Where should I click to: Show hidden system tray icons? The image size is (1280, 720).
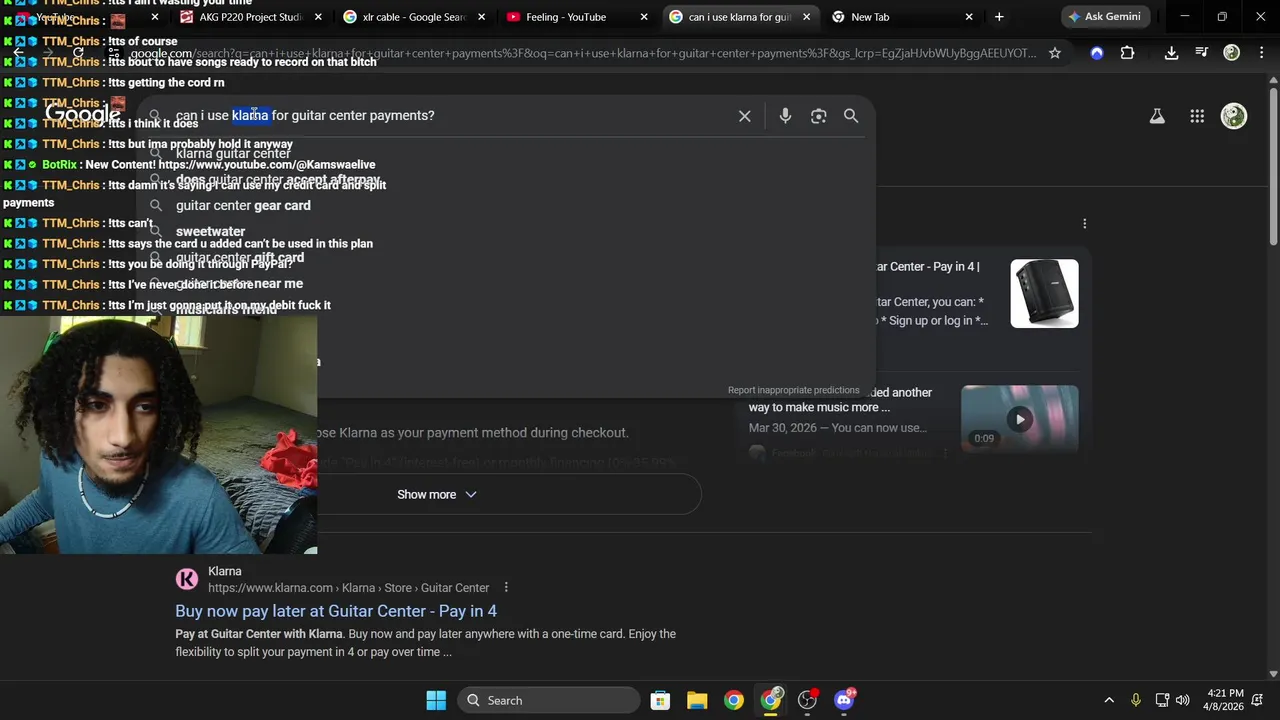click(1108, 700)
